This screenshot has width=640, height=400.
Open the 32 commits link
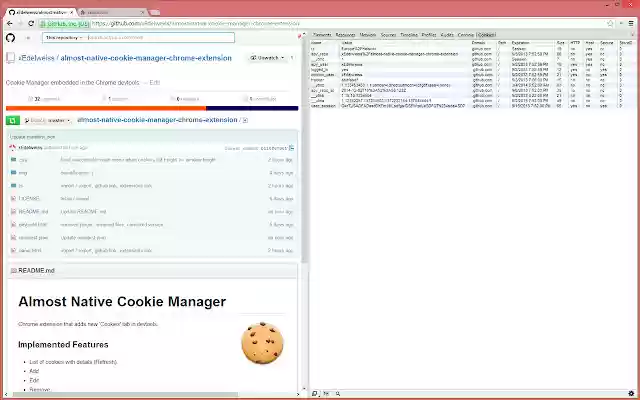[44, 99]
